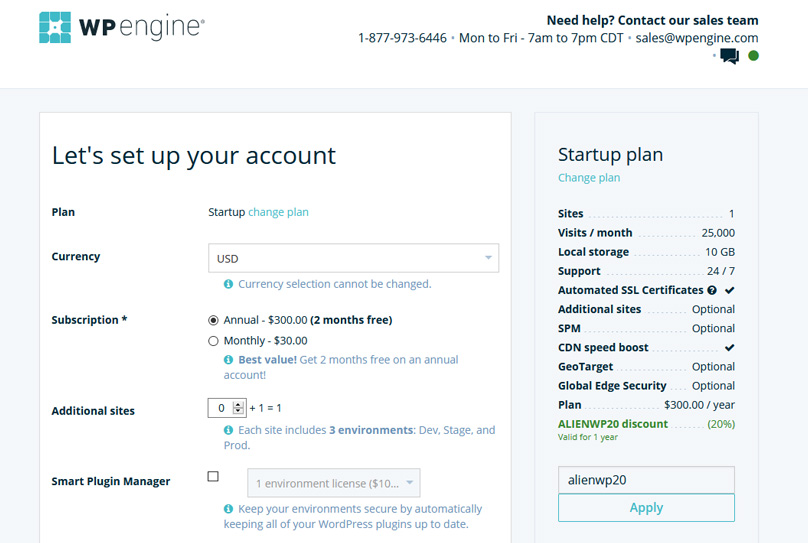Click Change plan in Startup plan sidebar
The height and width of the screenshot is (543, 808).
pos(589,178)
